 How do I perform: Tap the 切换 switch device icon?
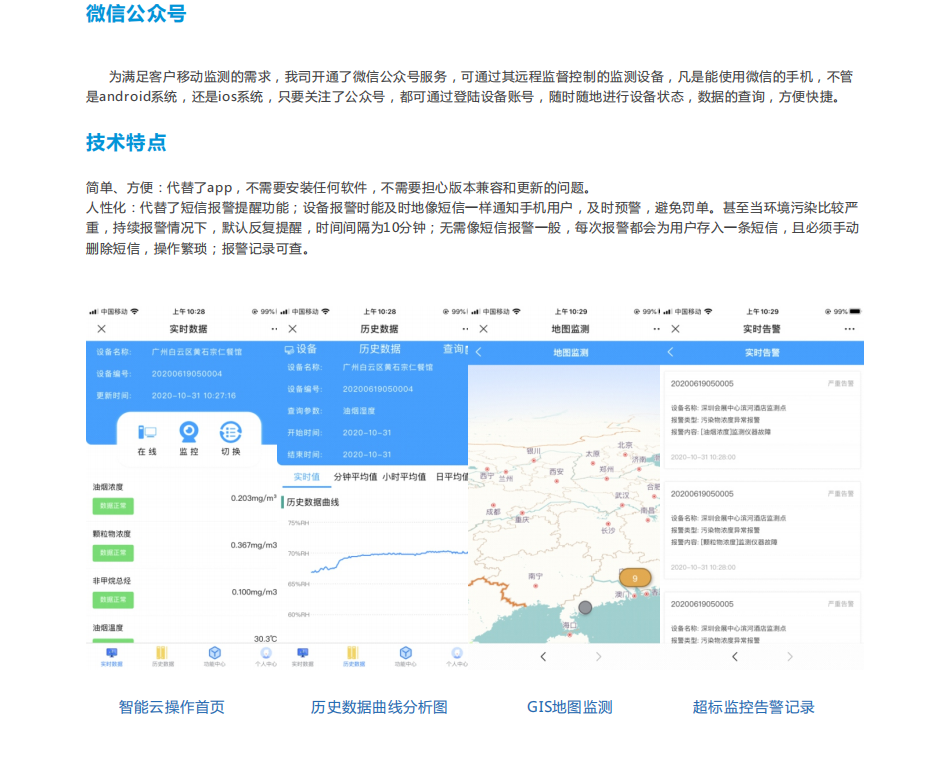click(231, 438)
